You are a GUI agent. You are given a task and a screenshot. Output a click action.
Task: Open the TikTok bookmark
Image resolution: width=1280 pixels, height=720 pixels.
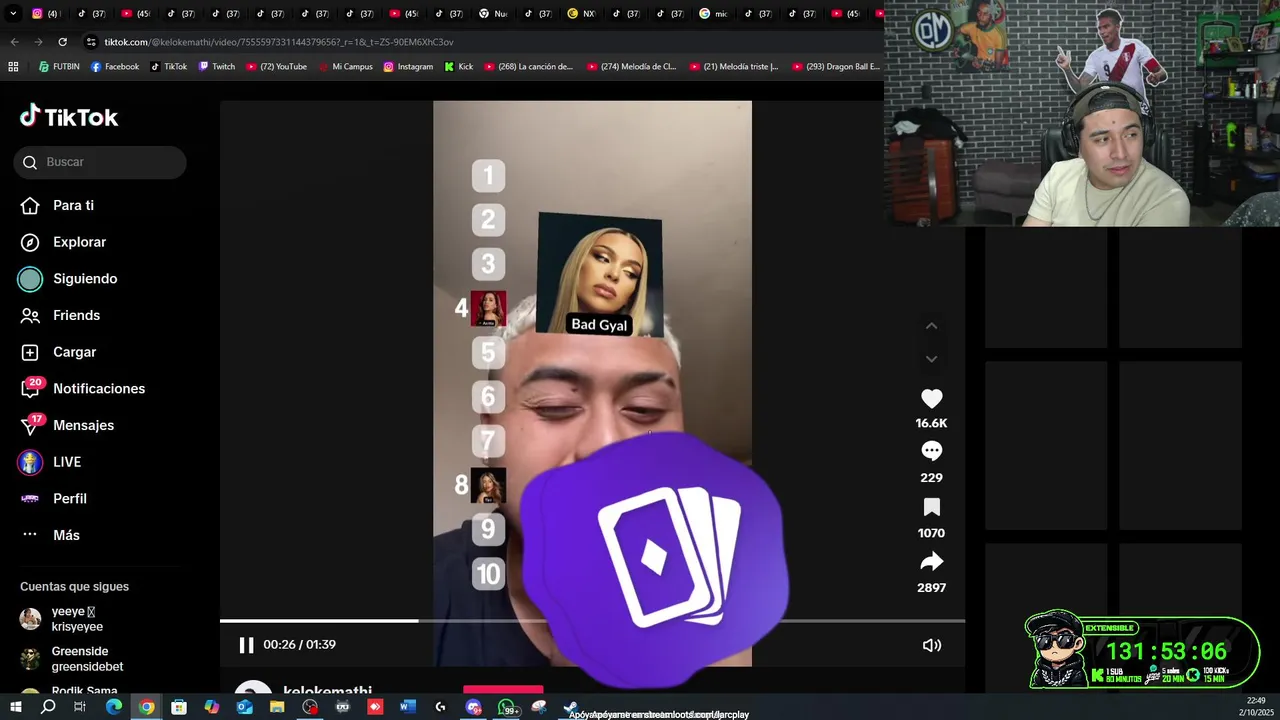[x=169, y=67]
